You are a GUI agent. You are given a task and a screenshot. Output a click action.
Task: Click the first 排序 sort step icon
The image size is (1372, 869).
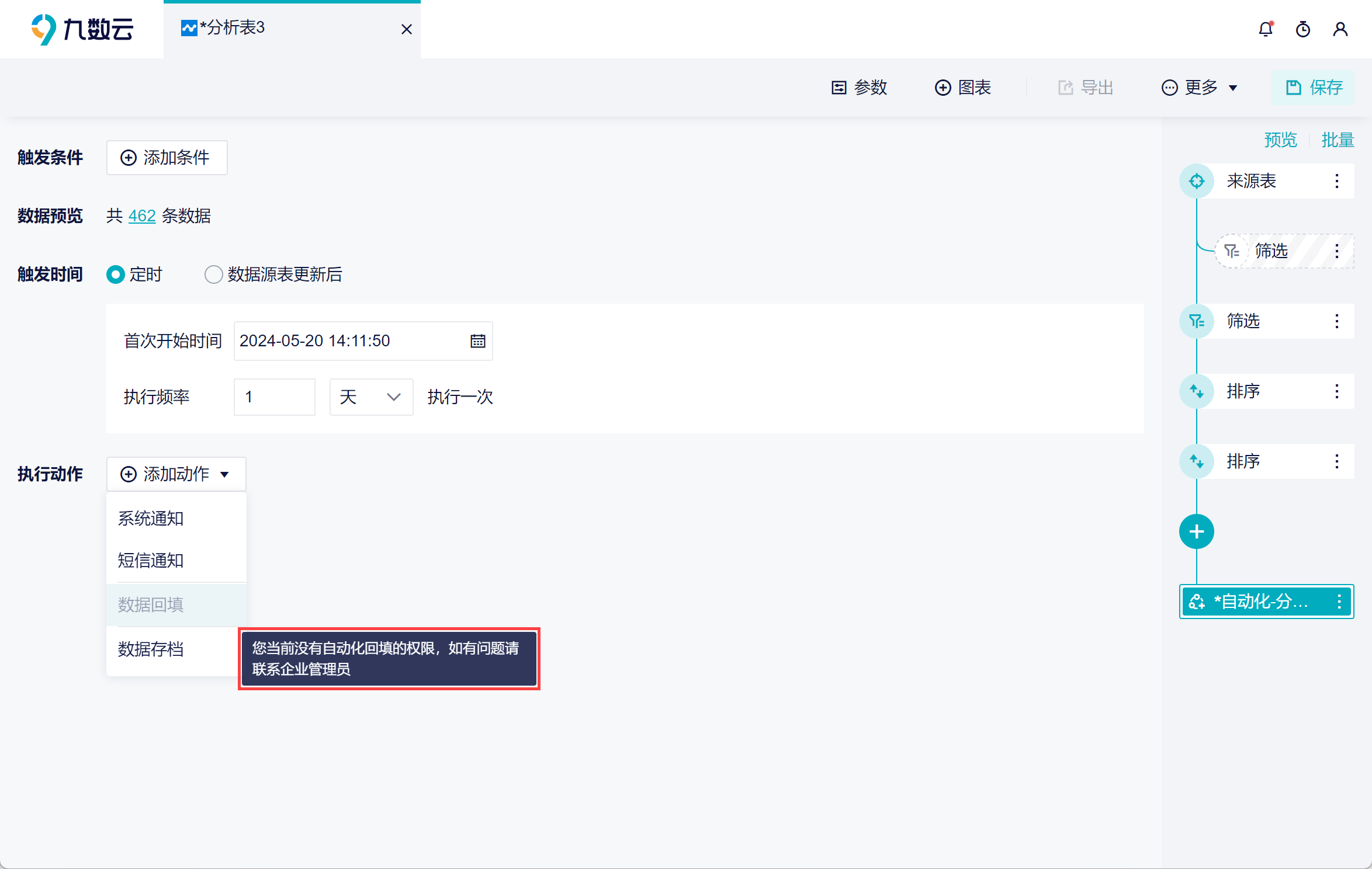coord(1196,391)
